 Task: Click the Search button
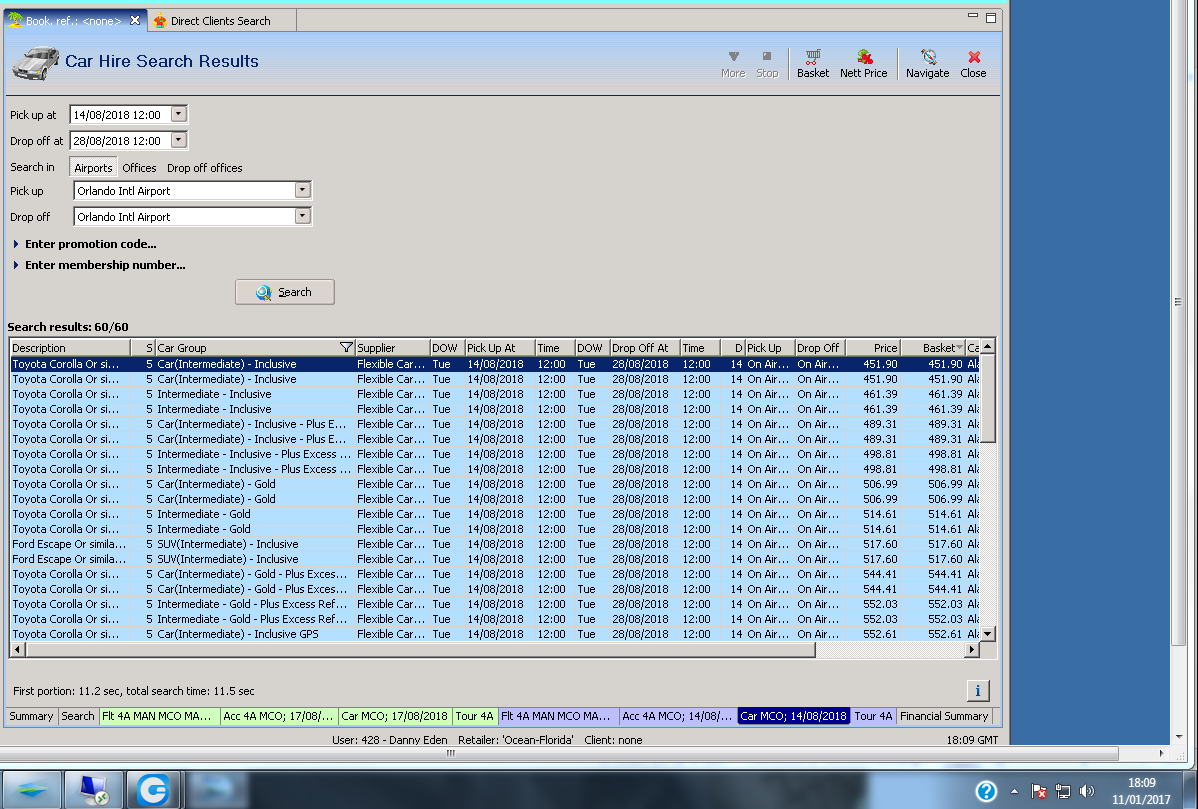coord(285,292)
